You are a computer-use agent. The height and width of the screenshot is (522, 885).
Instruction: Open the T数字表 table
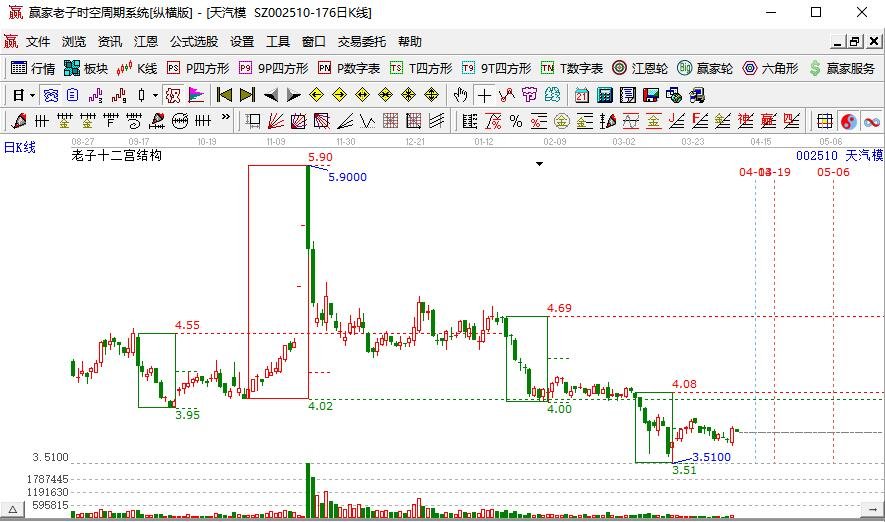[x=572, y=68]
